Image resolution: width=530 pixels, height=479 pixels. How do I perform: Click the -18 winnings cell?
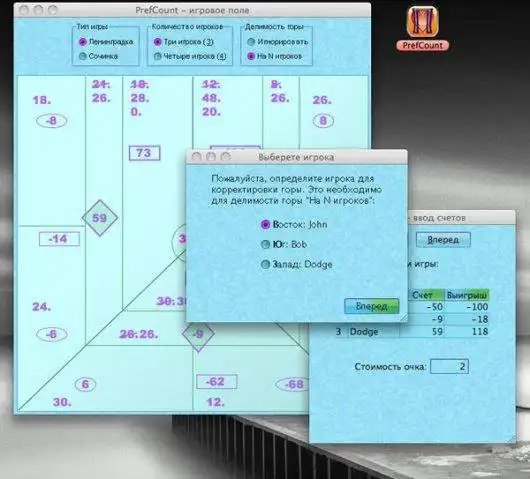click(467, 319)
